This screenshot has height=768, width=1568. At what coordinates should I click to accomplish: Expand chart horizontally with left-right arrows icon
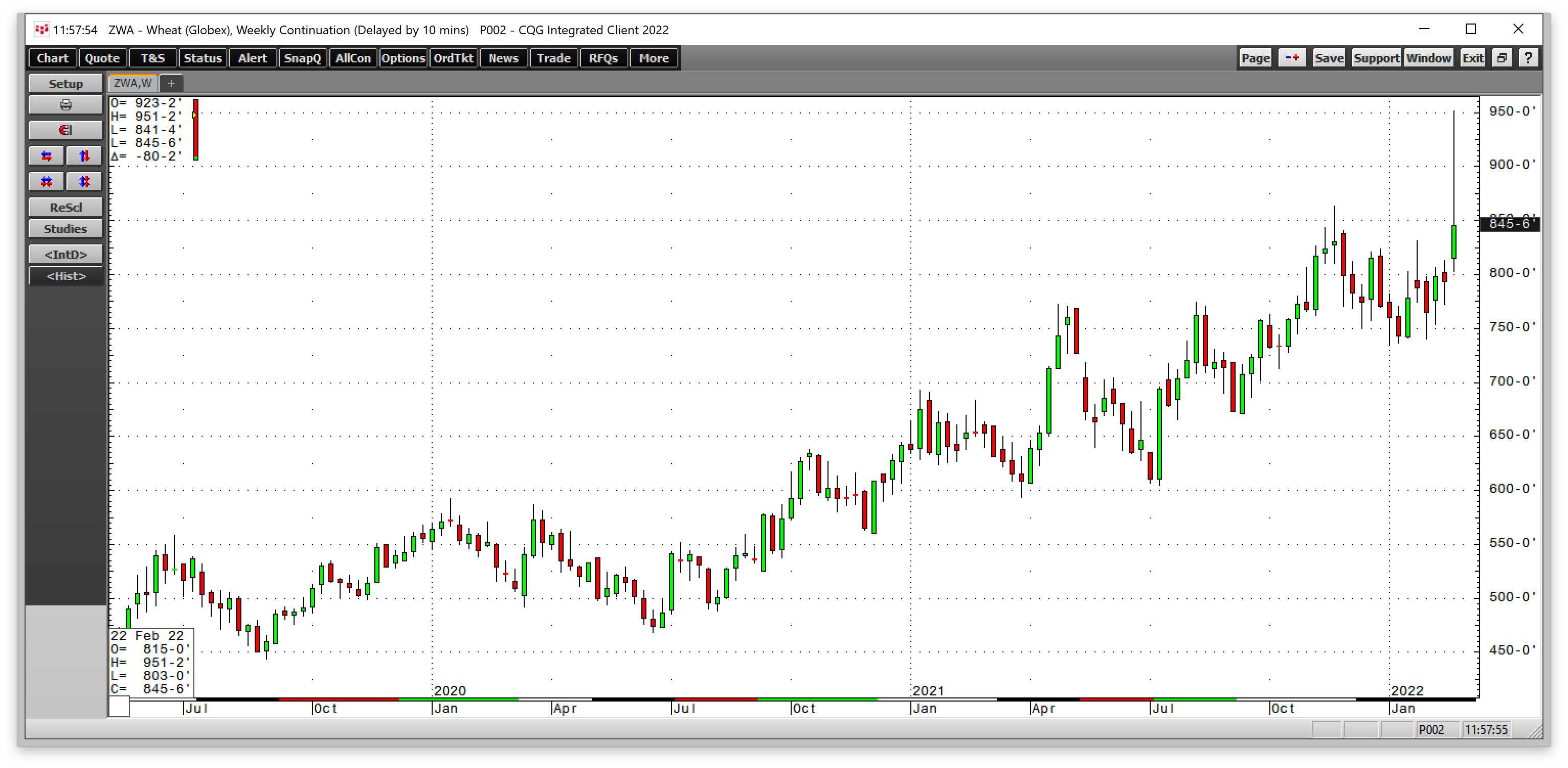46,156
